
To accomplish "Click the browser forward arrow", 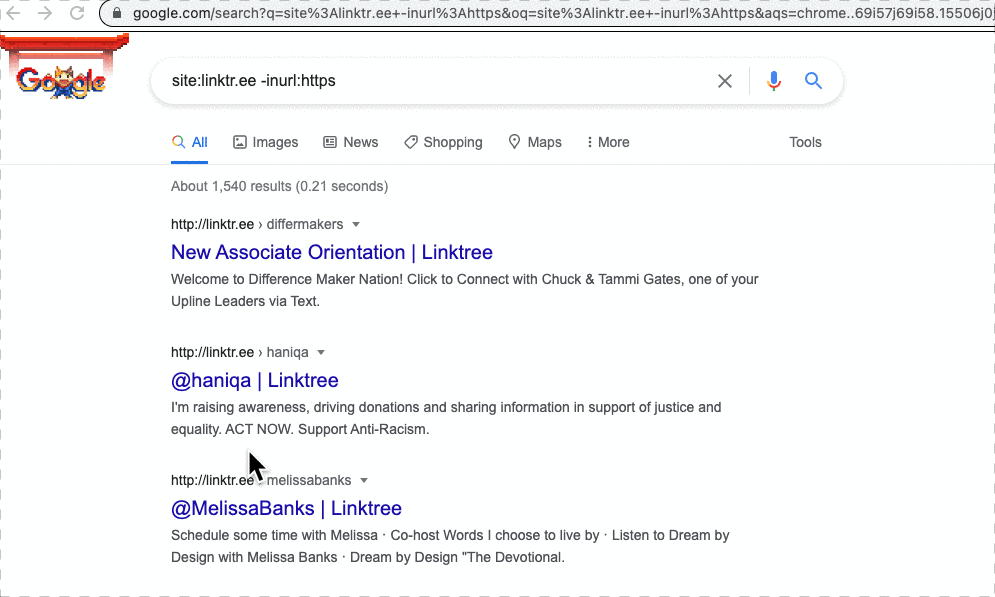I will (x=44, y=13).
